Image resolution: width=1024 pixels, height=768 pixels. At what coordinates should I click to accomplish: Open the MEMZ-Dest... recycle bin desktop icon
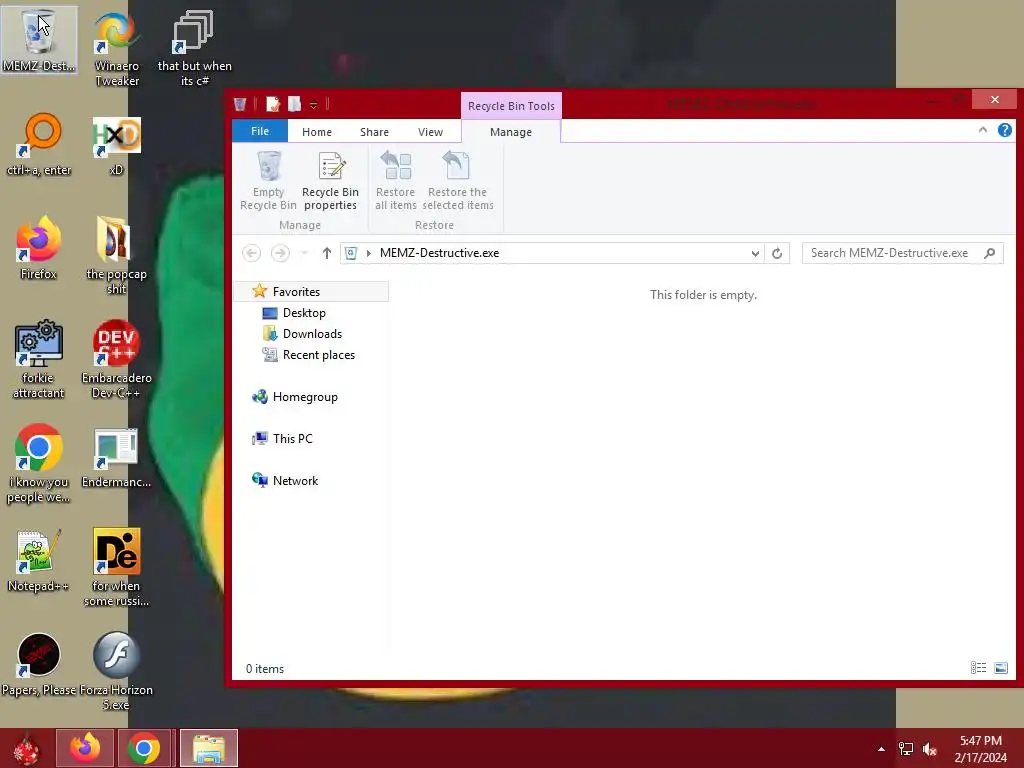39,40
